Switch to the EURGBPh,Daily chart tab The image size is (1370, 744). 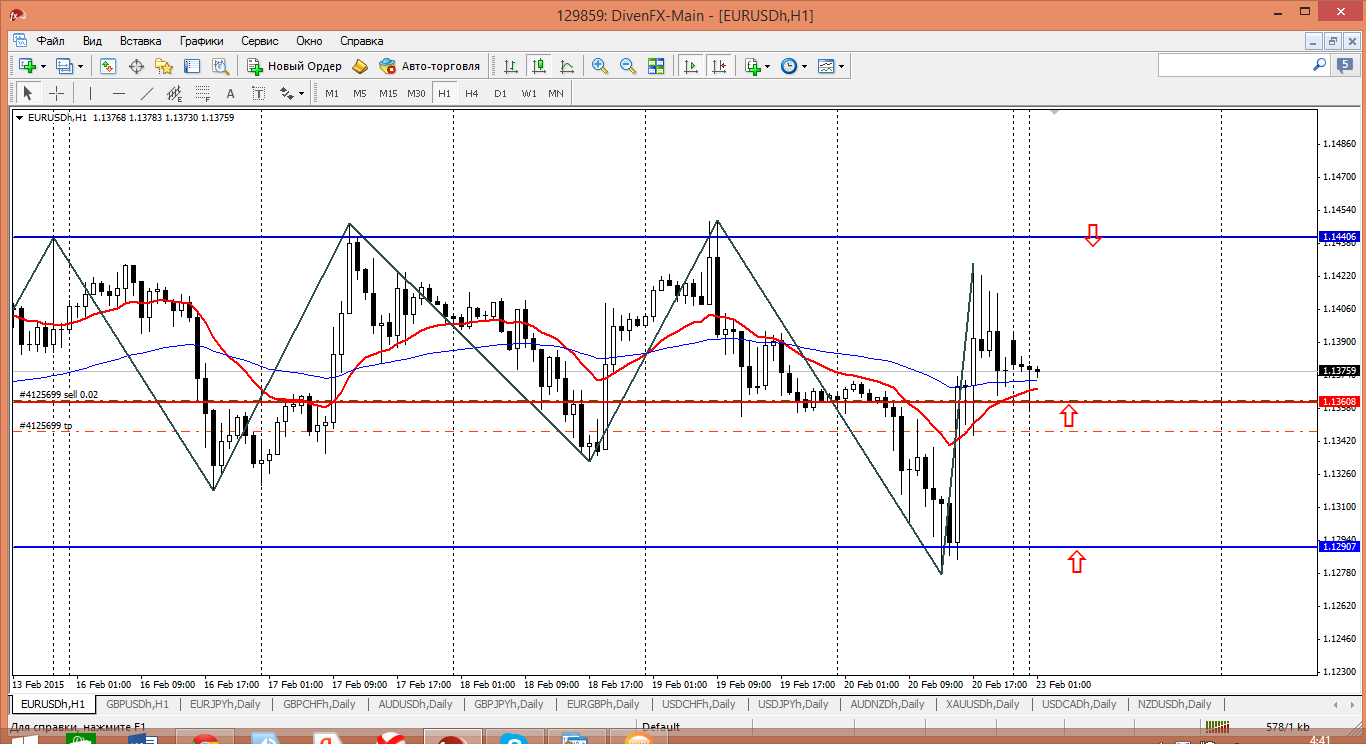click(x=602, y=704)
